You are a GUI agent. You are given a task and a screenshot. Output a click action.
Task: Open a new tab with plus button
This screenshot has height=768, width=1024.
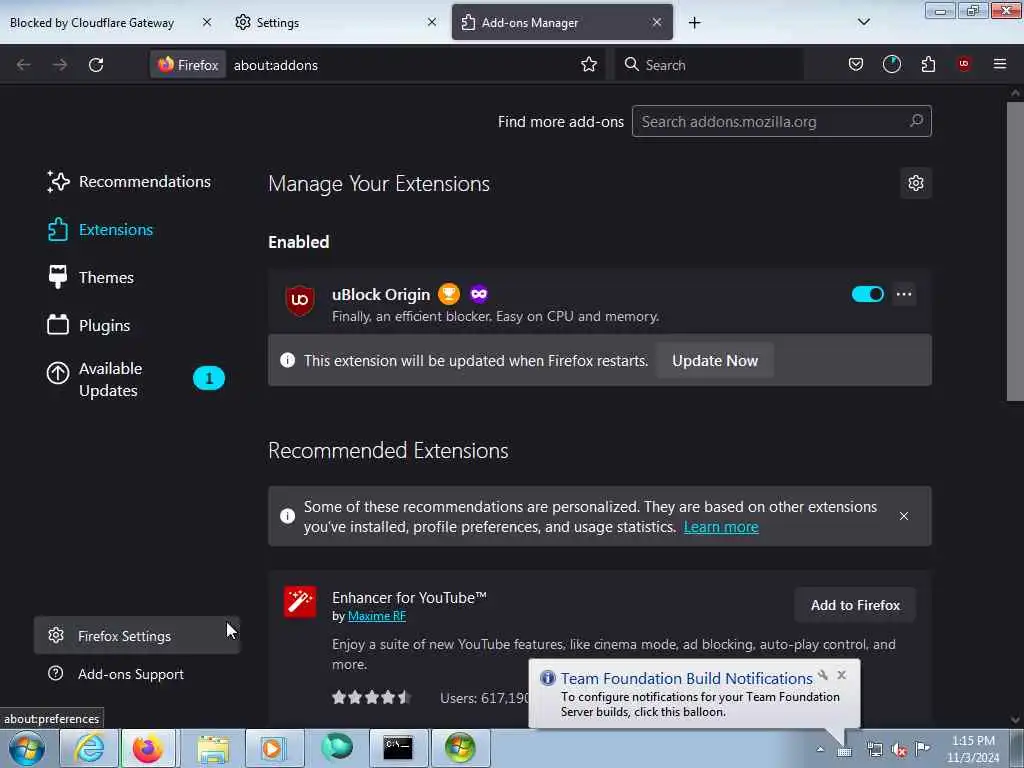694,23
